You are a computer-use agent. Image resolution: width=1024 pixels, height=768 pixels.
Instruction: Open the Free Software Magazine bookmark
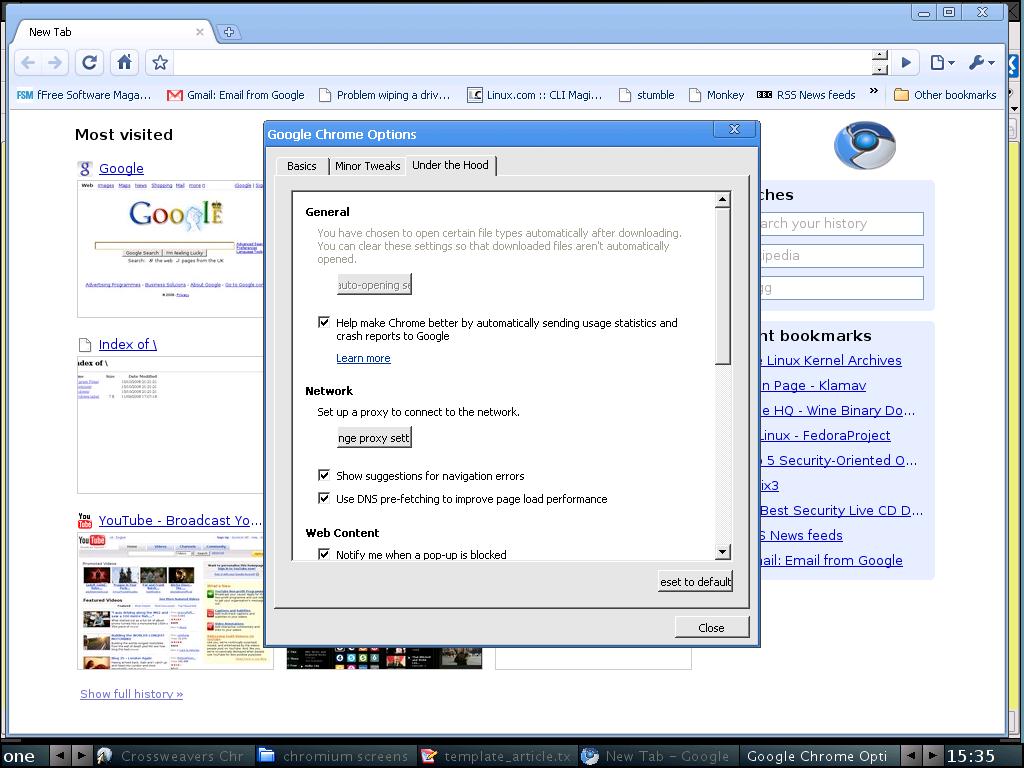pyautogui.click(x=84, y=95)
